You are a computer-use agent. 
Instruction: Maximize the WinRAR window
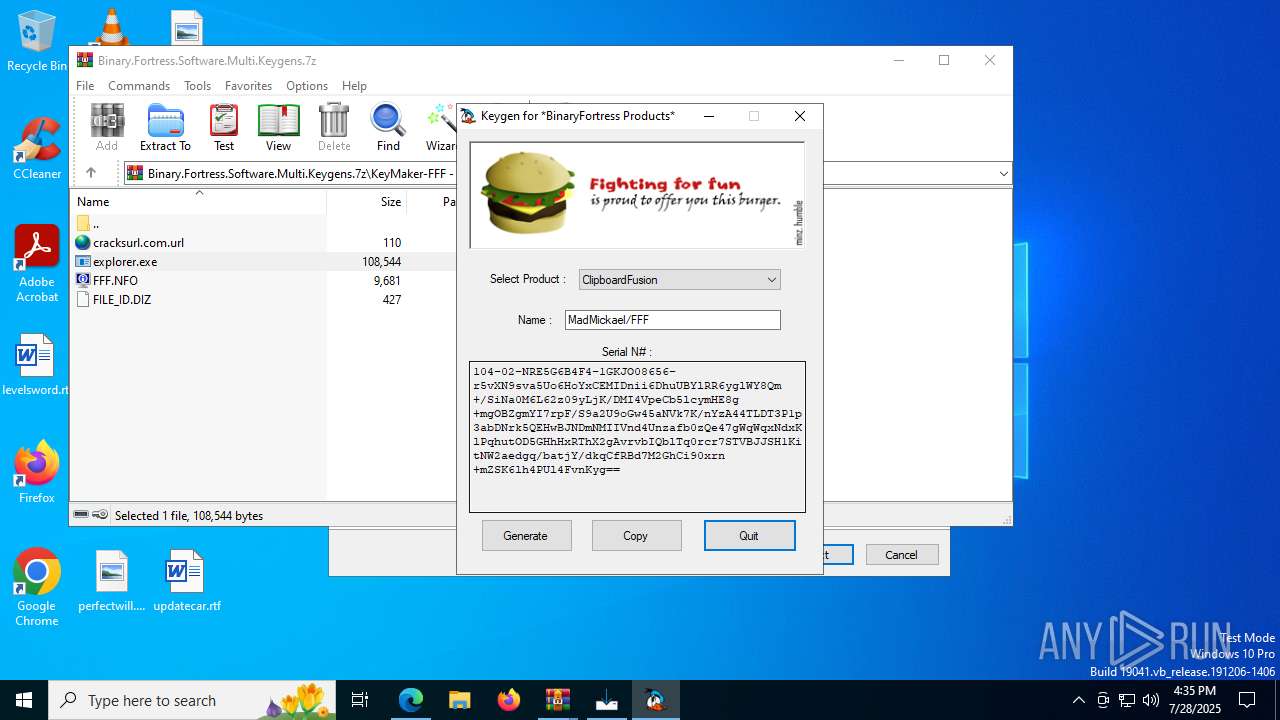pyautogui.click(x=944, y=60)
